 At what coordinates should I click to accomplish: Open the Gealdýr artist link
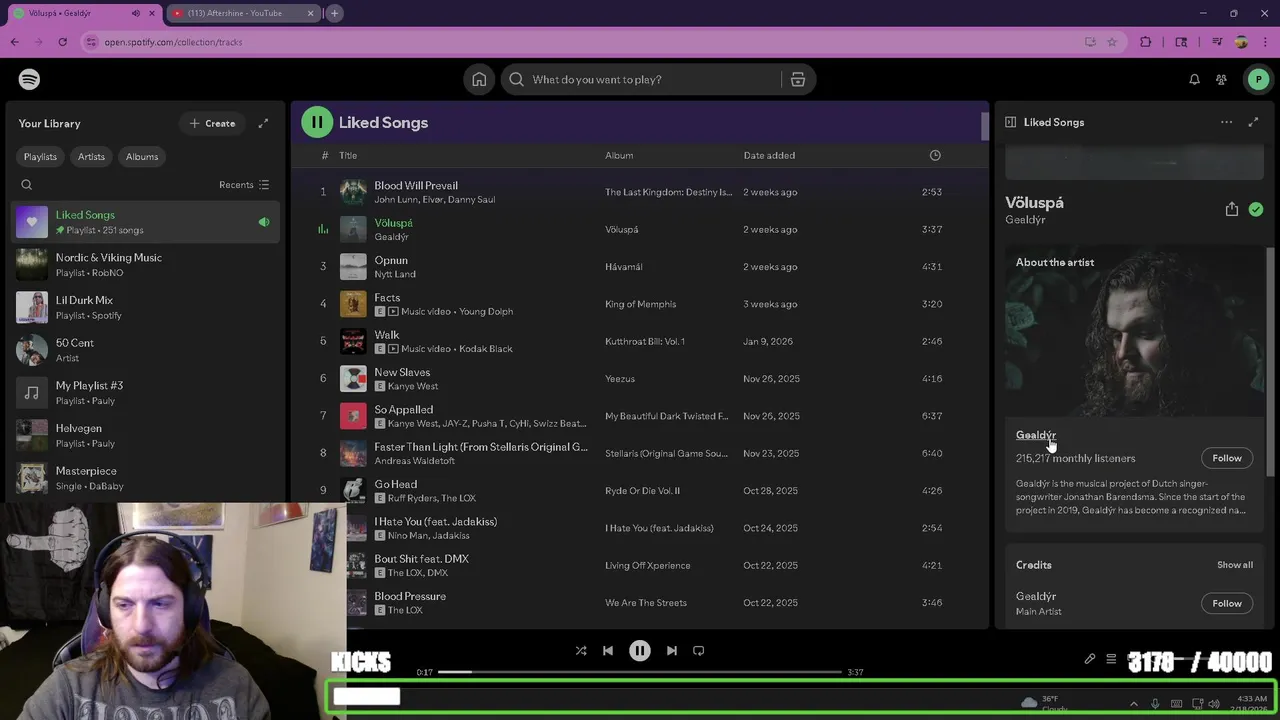pyautogui.click(x=1036, y=435)
